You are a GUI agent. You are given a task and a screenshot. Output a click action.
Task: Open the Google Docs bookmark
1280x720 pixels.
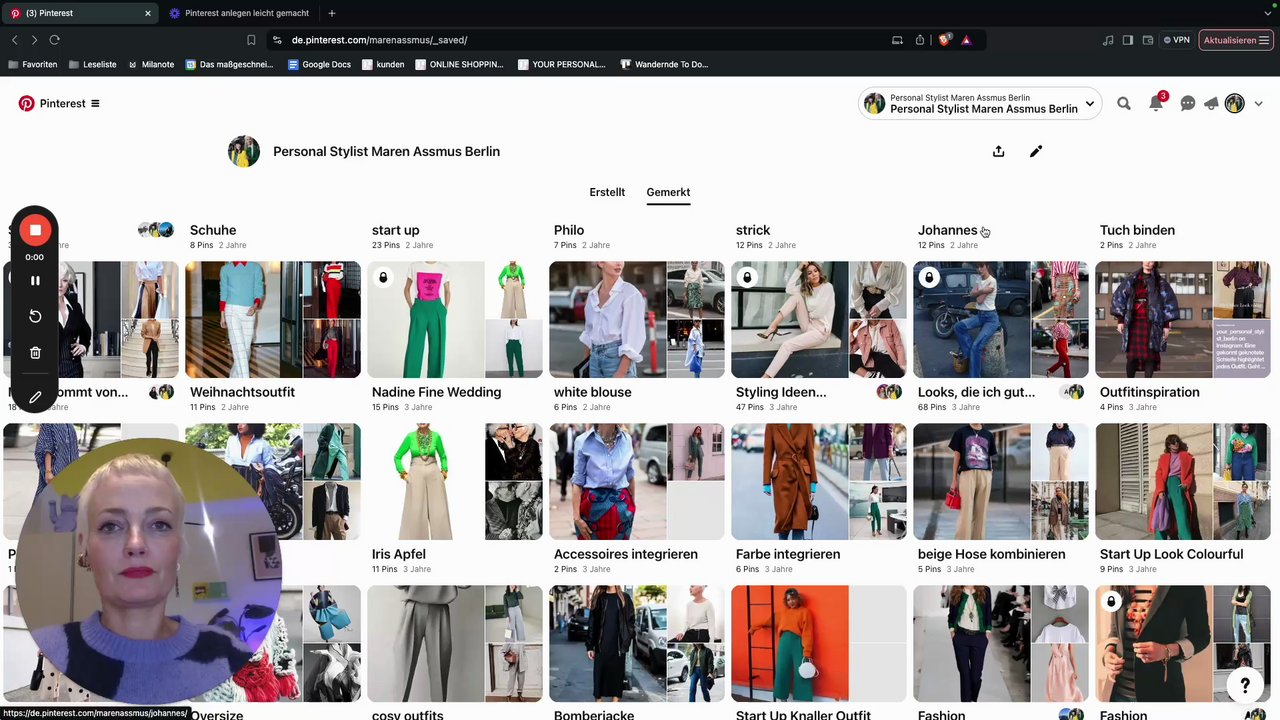tap(320, 64)
